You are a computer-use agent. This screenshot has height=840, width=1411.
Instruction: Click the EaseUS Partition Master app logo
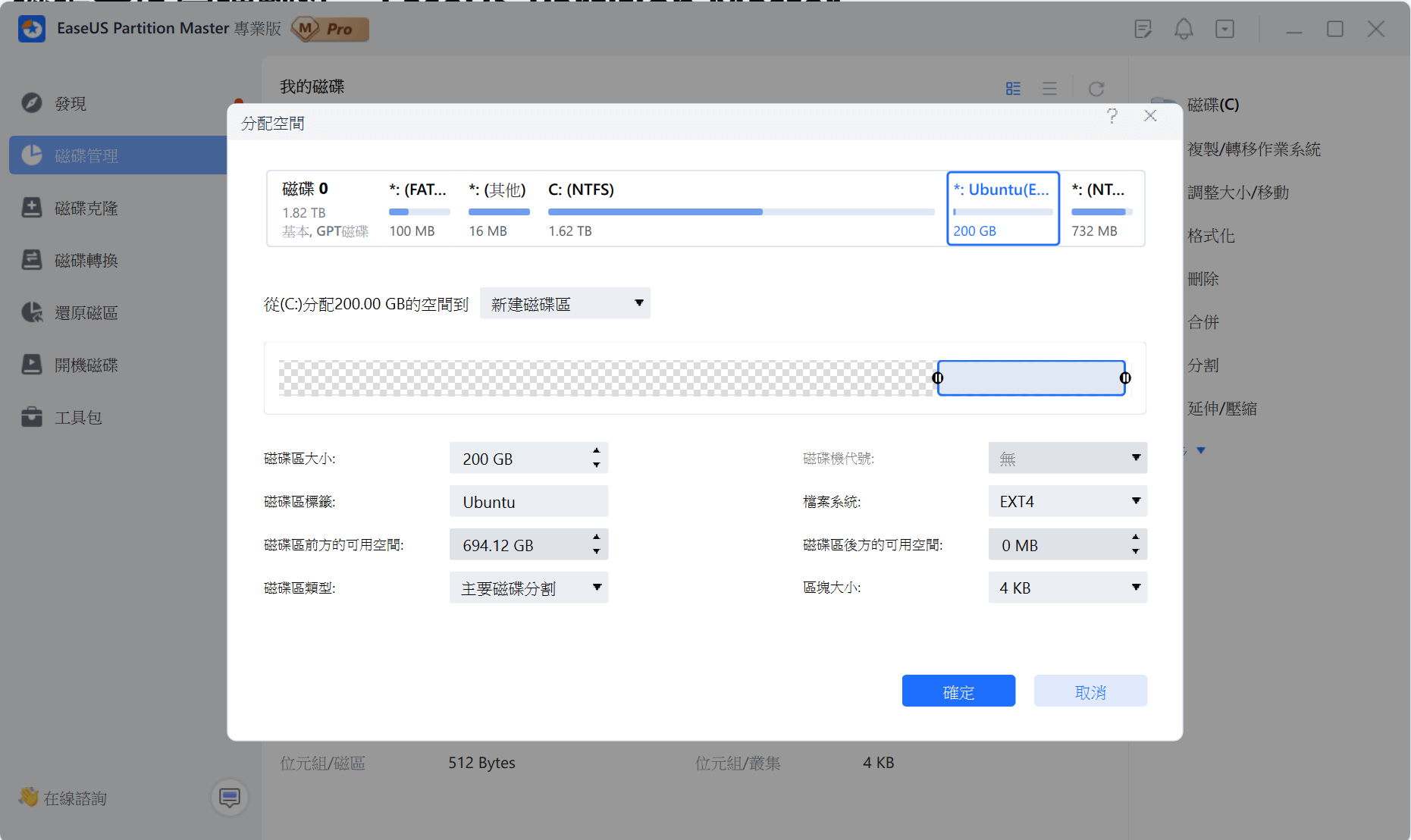click(32, 29)
